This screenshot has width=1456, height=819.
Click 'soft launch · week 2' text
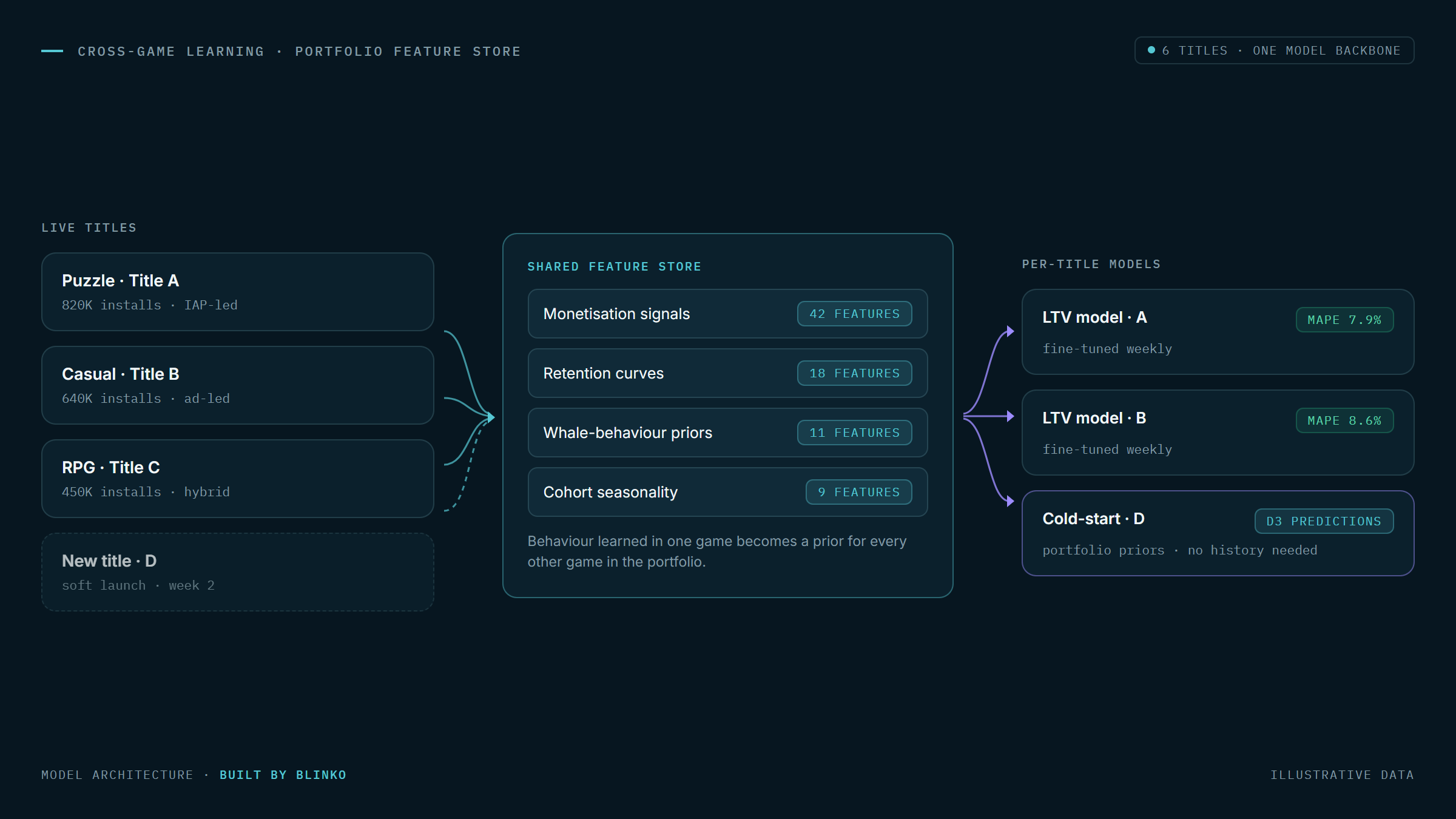[138, 585]
